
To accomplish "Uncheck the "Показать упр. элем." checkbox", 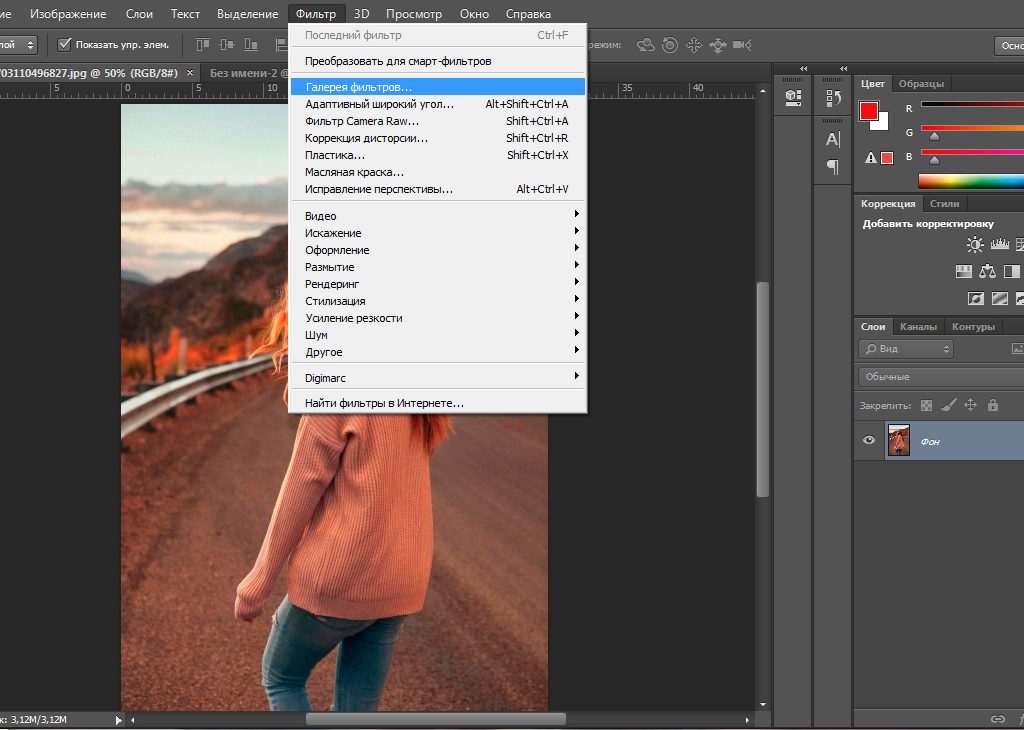I will click(65, 44).
